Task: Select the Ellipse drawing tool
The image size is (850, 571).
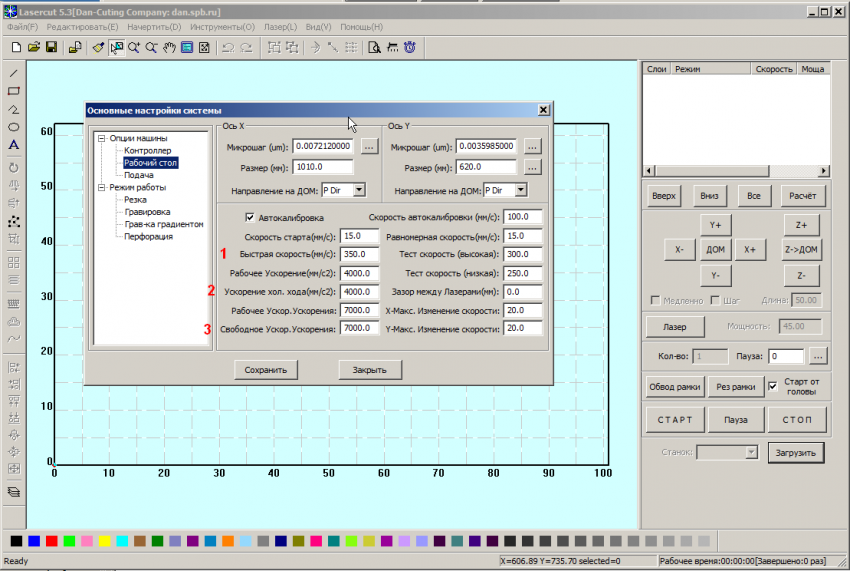Action: tap(14, 127)
